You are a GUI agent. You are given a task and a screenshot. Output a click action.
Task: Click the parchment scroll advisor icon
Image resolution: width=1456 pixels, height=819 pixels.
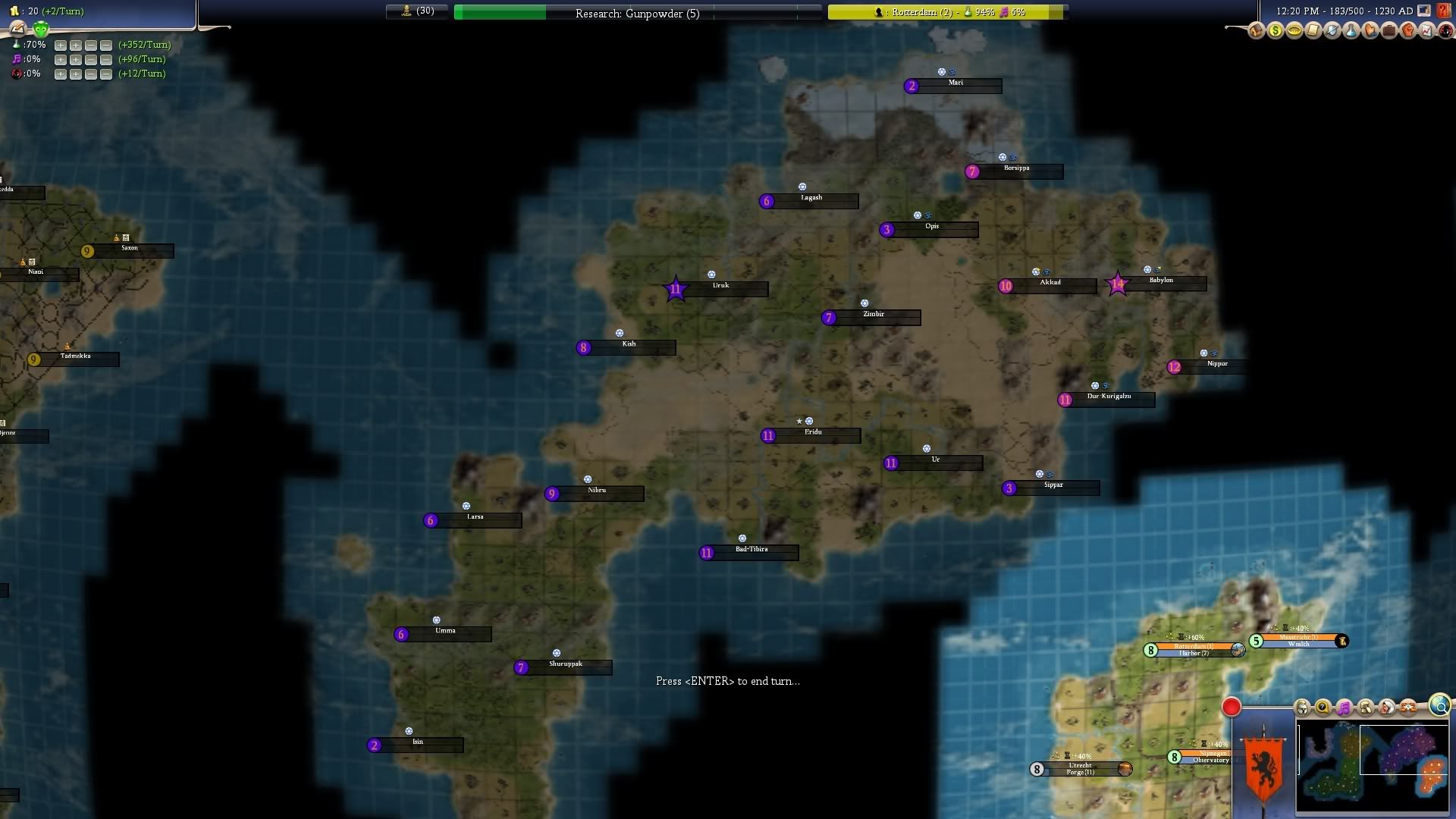click(1313, 30)
